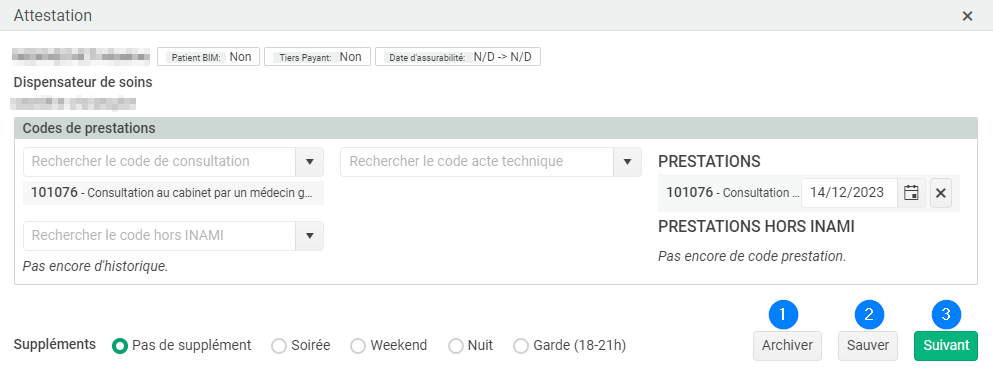Open the hors INAMI code dropdown arrow
The height and width of the screenshot is (377, 993).
point(310,236)
